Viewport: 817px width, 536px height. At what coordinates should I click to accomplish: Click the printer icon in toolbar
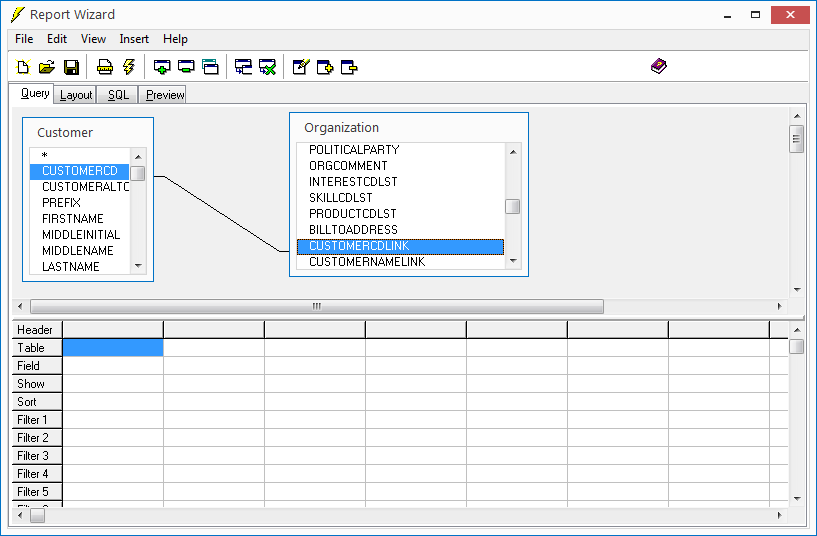[105, 67]
